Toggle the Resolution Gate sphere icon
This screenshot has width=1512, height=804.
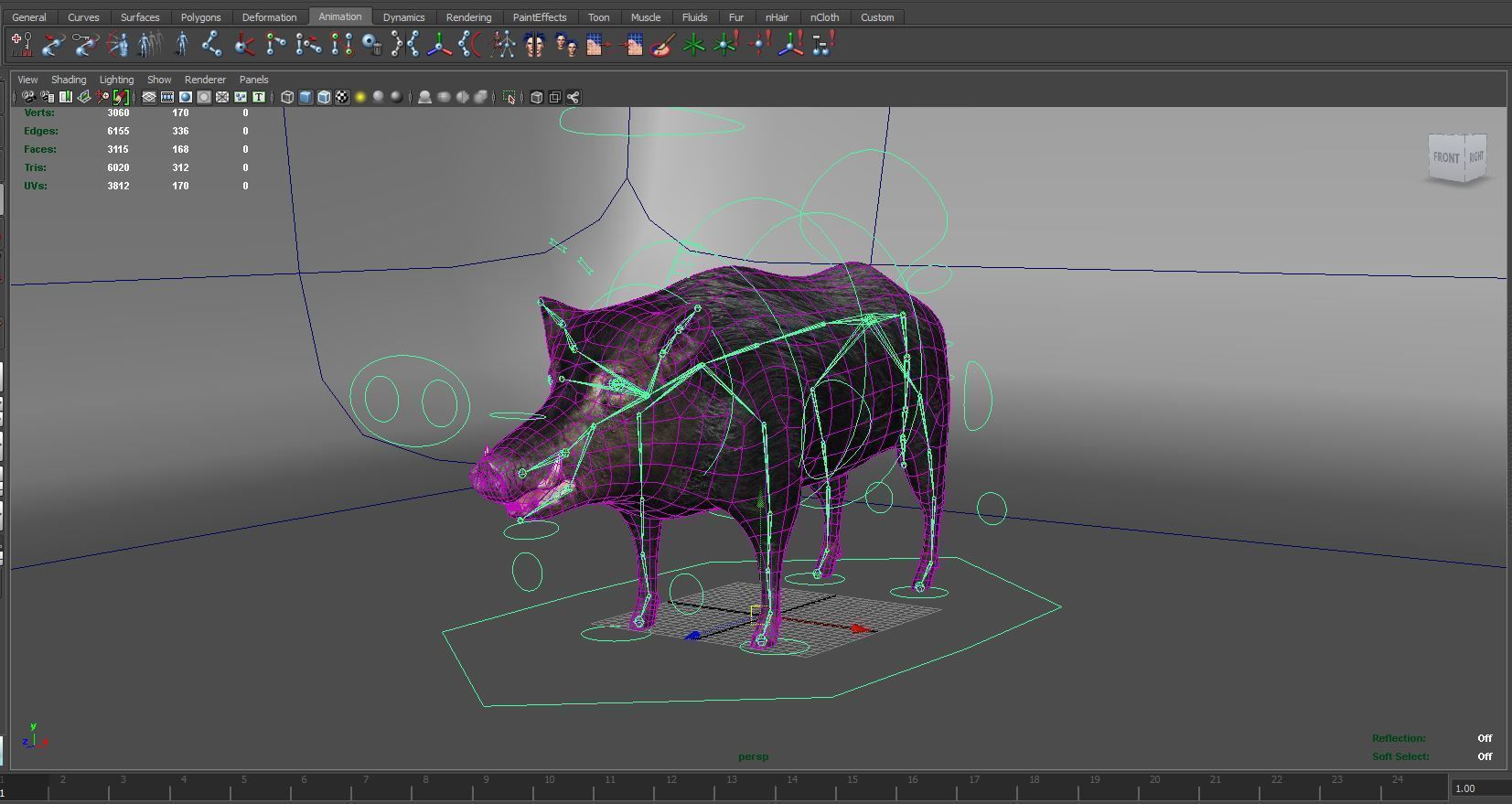(x=186, y=97)
